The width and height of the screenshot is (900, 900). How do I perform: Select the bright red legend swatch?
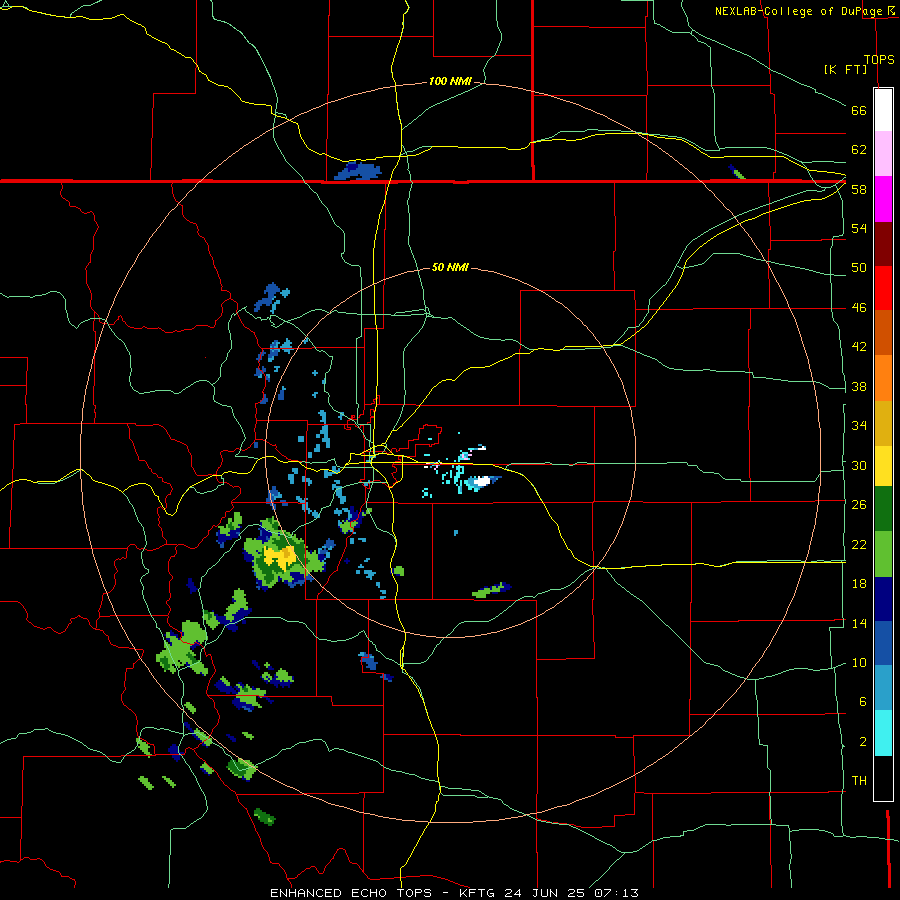click(x=883, y=288)
